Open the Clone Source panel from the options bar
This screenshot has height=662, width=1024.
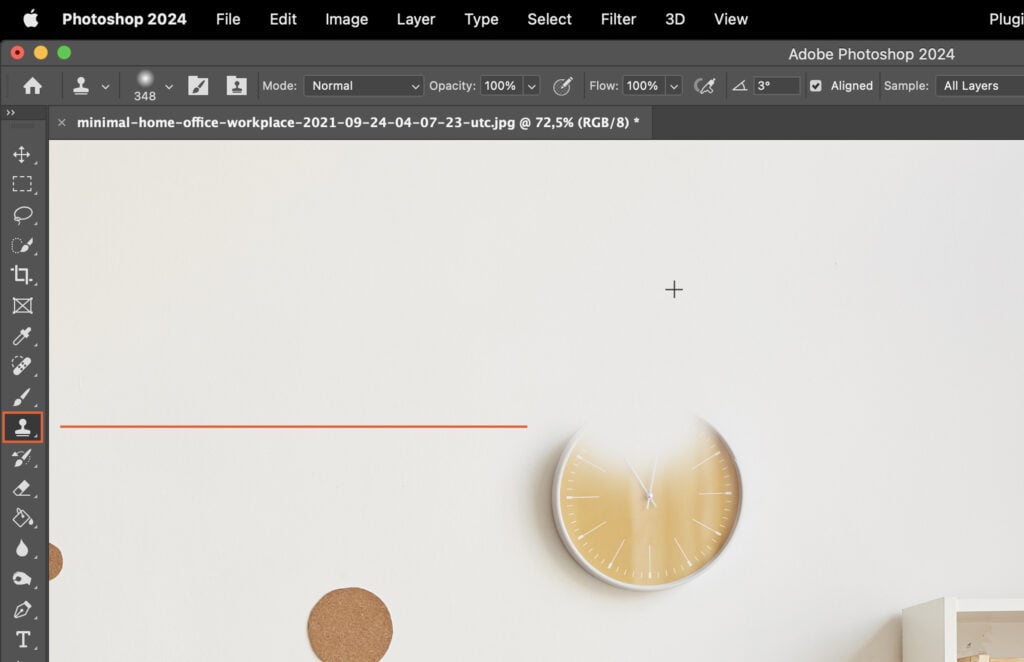click(236, 86)
